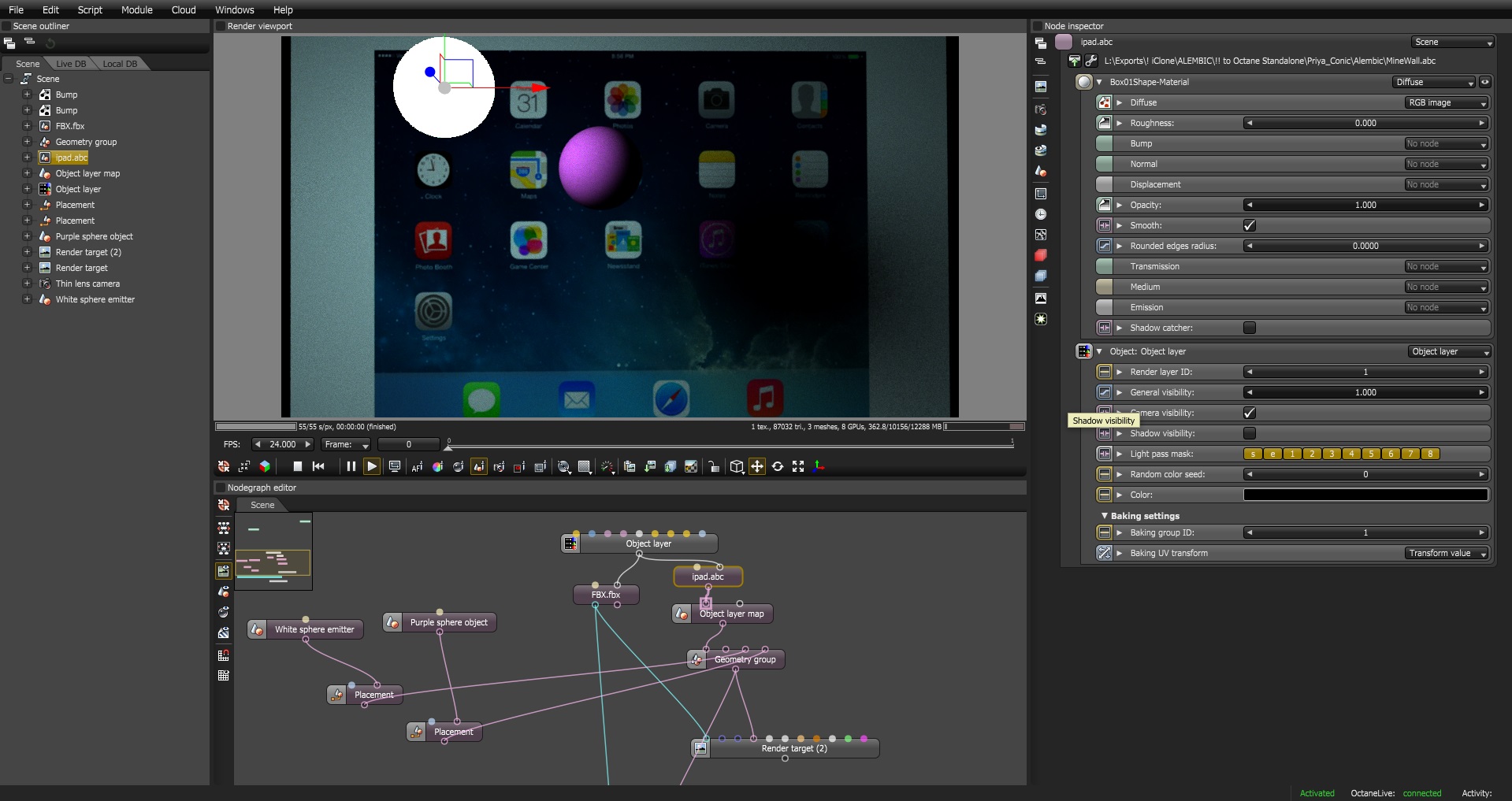
Task: Toggle texture preview eye icon in nodegraph
Action: (x=224, y=632)
